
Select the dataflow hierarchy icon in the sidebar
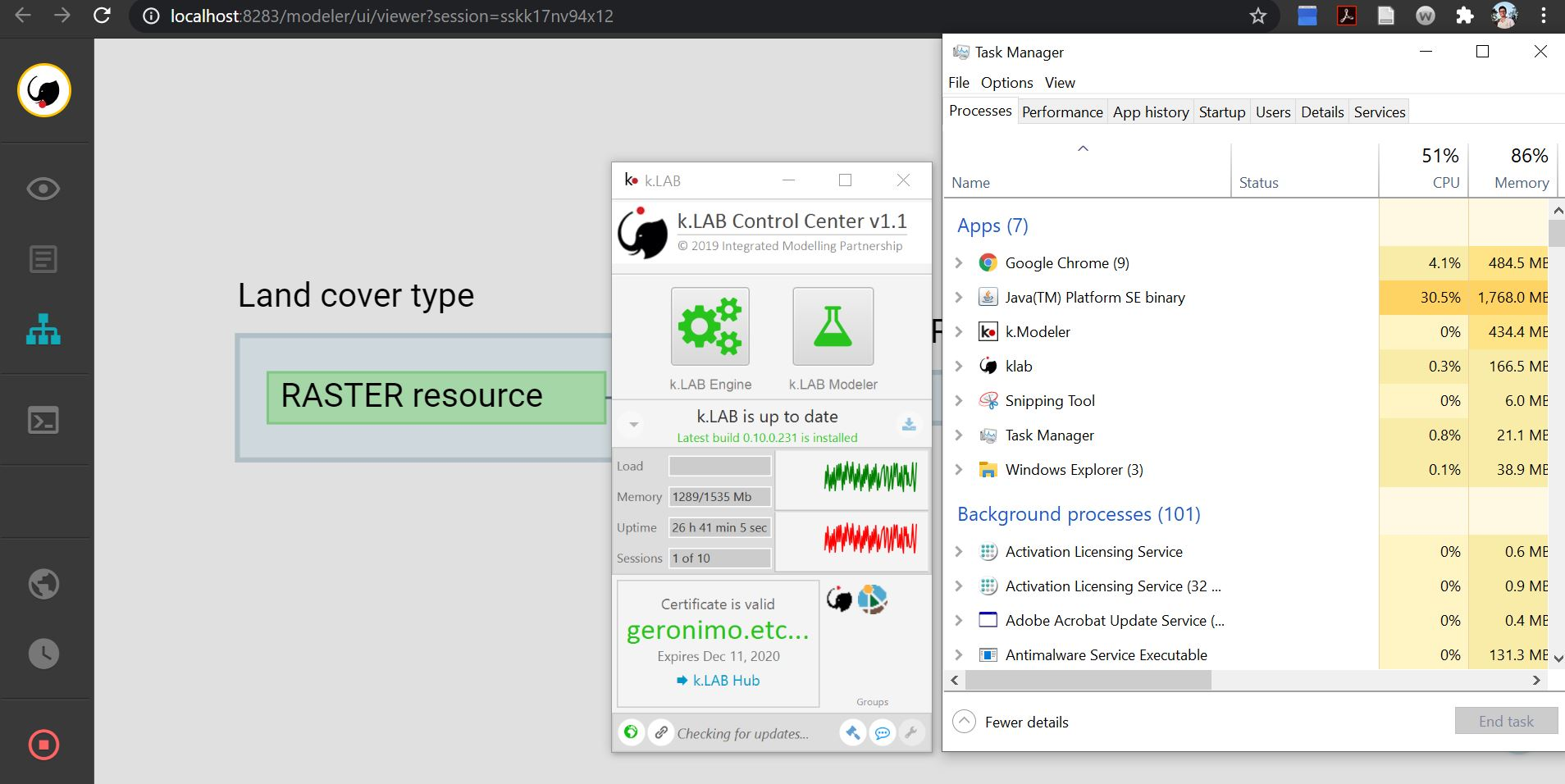43,330
